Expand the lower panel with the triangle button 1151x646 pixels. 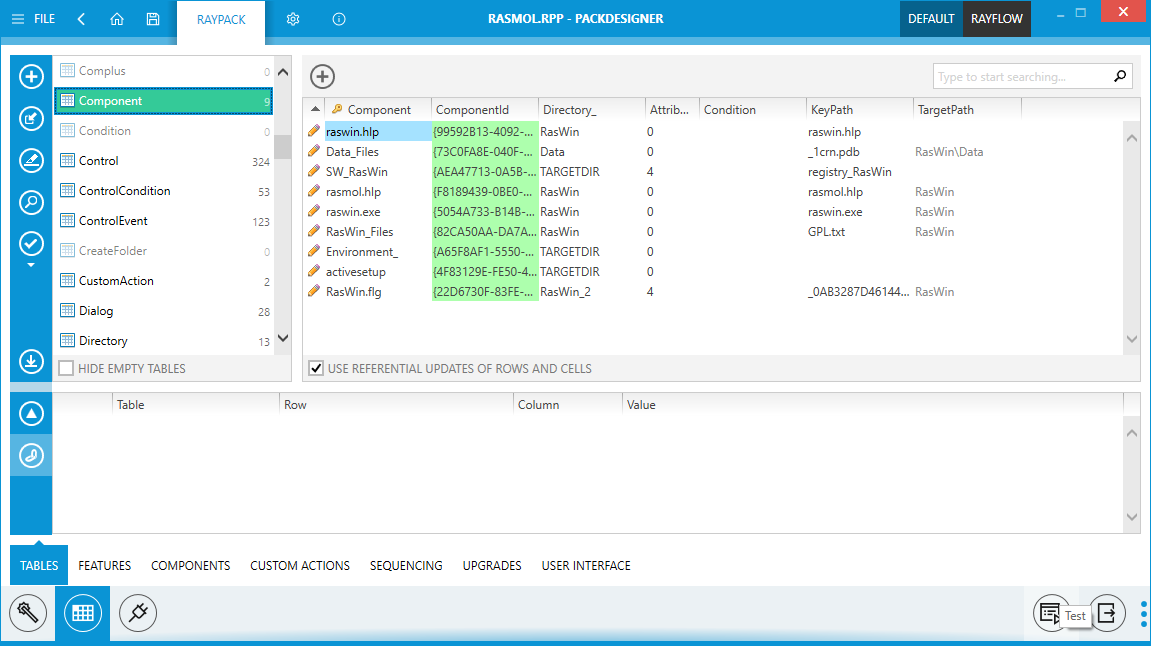click(x=31, y=413)
